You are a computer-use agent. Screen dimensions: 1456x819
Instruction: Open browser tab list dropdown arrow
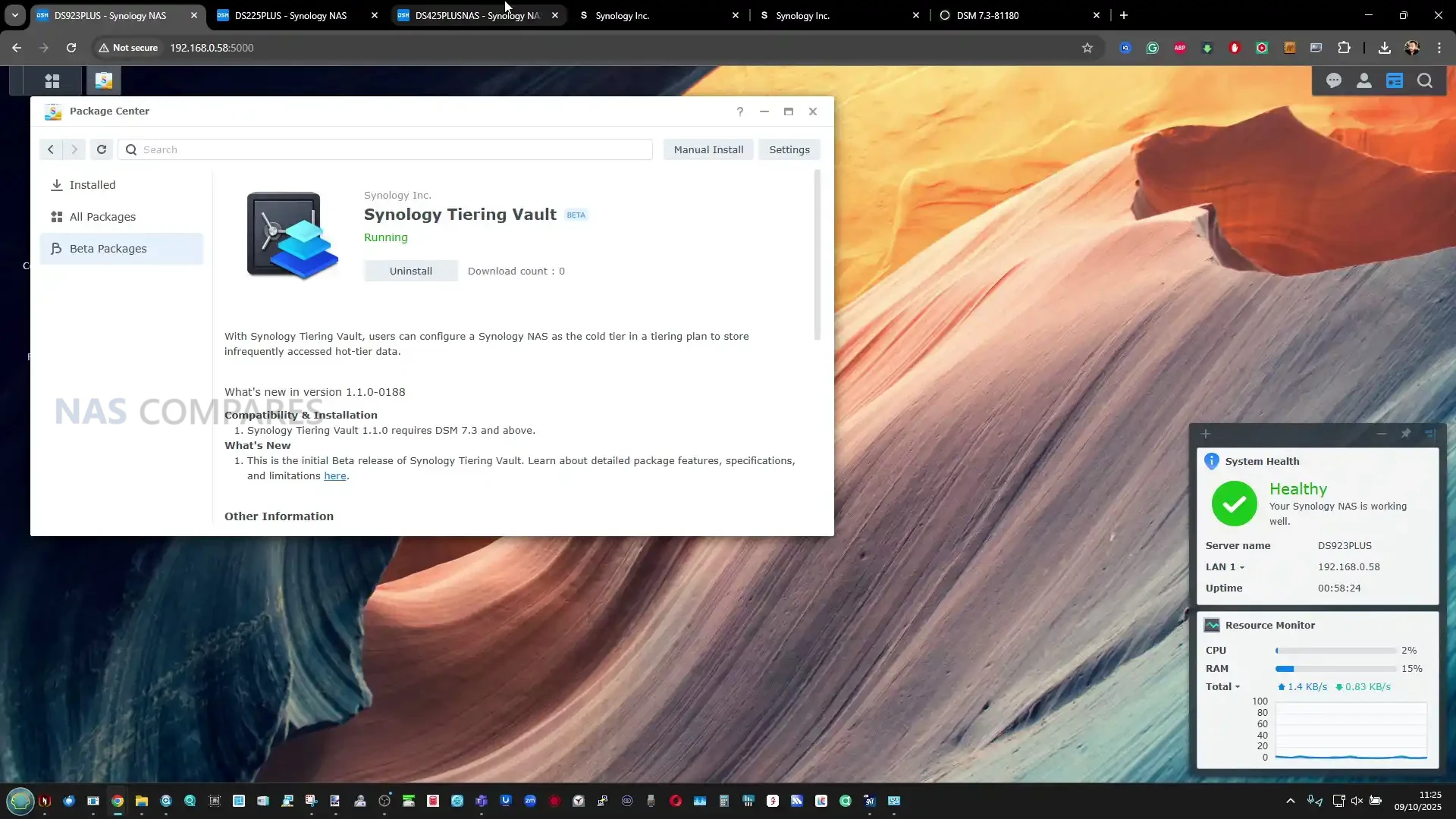(x=14, y=15)
